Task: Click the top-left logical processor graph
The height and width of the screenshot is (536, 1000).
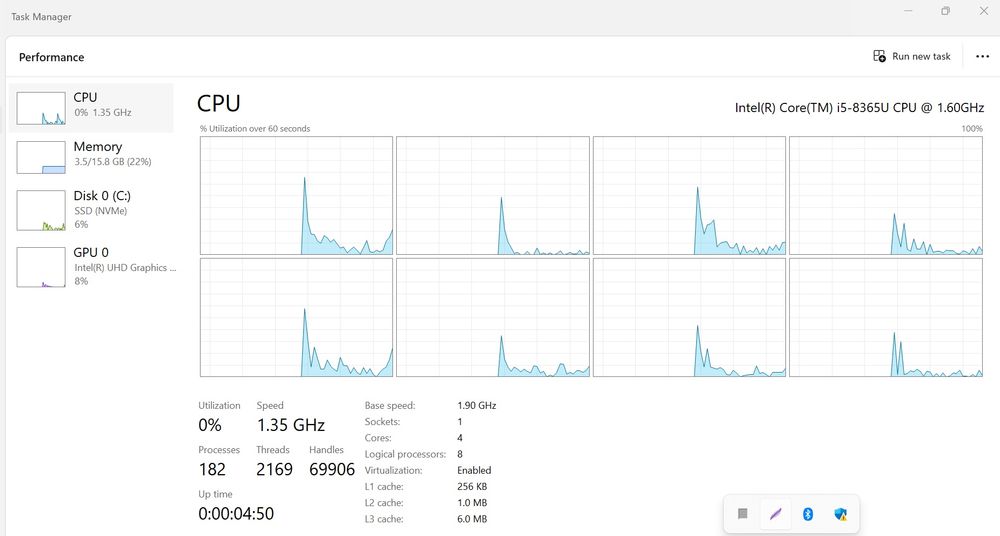Action: (297, 195)
